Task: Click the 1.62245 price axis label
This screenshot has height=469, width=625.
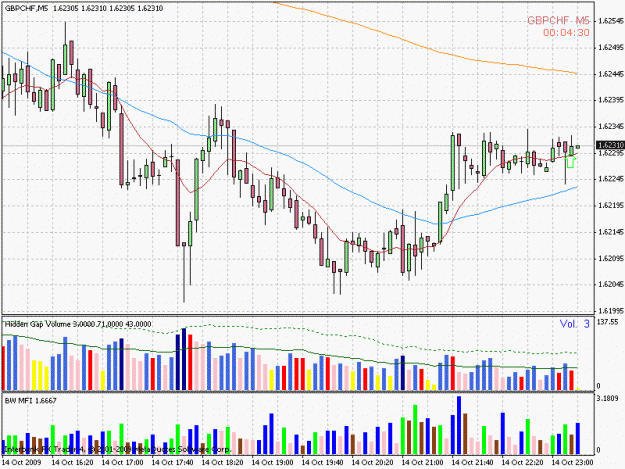Action: point(611,179)
